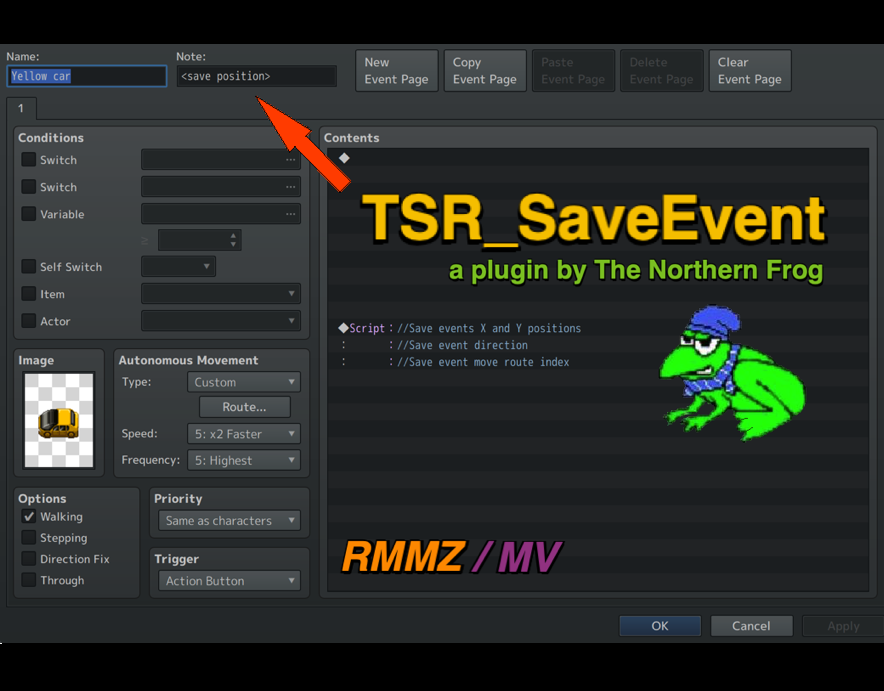Select the comment line 'Save event direction'
The height and width of the screenshot is (691, 884).
[x=462, y=345]
